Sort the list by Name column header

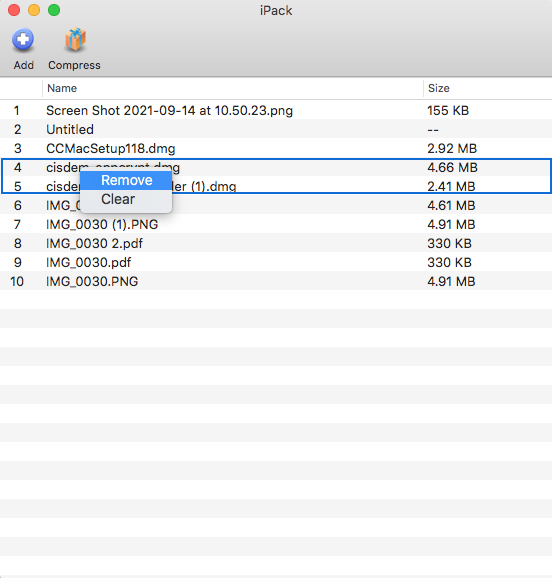pos(62,88)
